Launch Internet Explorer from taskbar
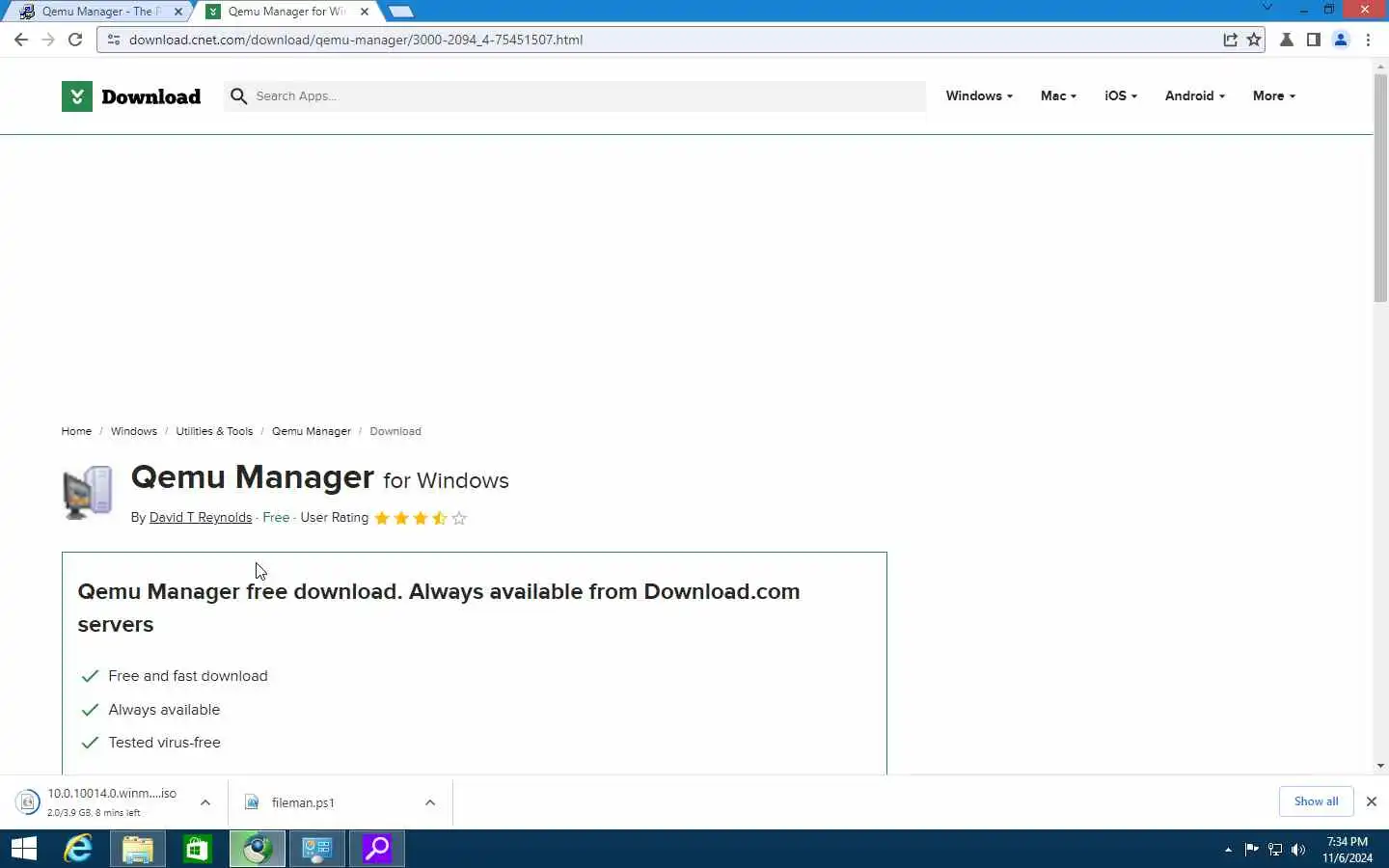1389x868 pixels. click(78, 849)
